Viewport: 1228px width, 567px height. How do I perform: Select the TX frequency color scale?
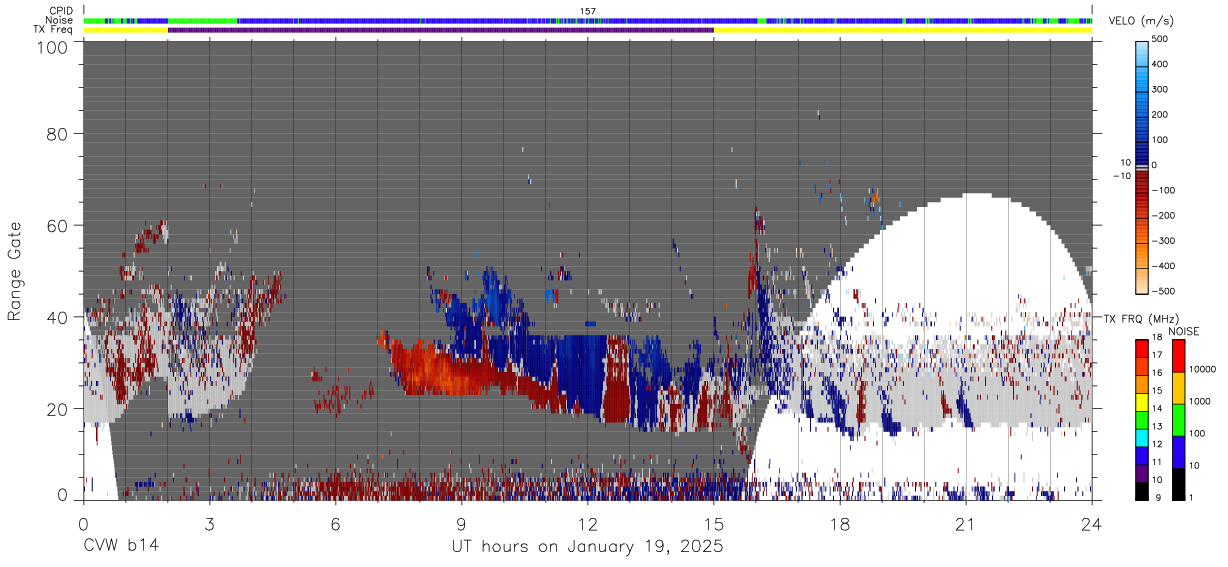[x=1142, y=420]
